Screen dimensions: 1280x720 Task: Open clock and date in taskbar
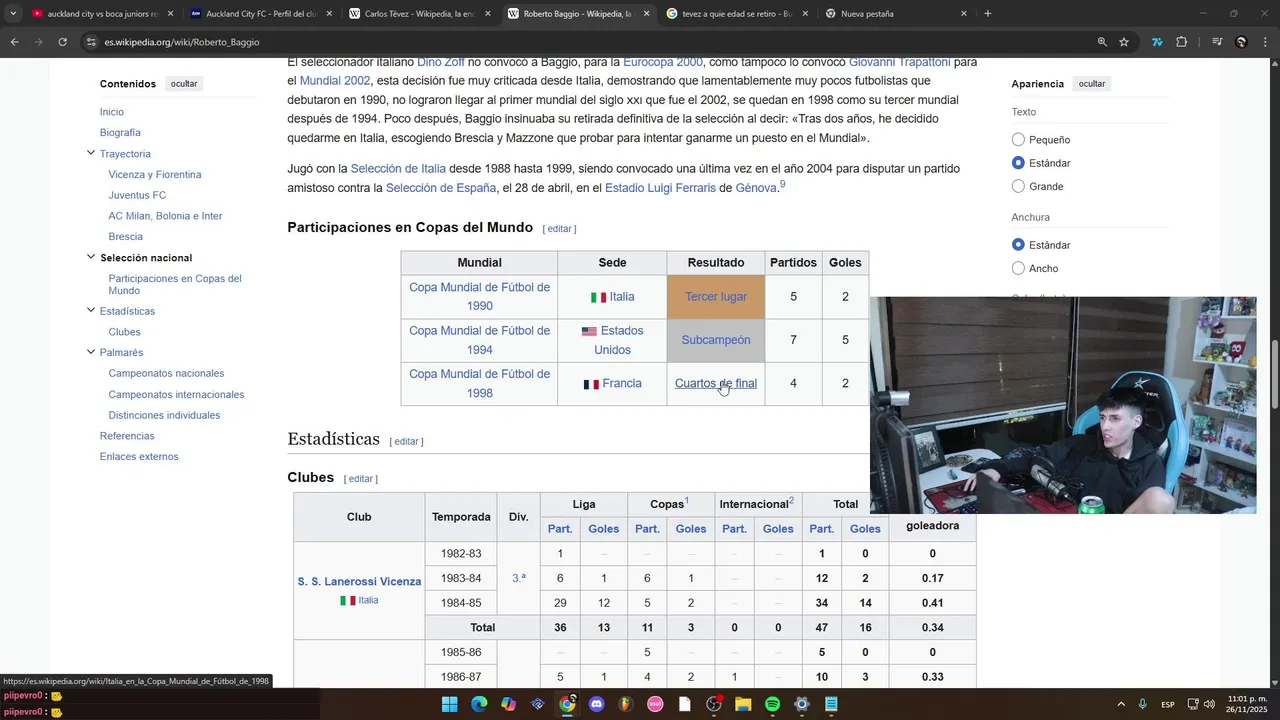pyautogui.click(x=1245, y=704)
